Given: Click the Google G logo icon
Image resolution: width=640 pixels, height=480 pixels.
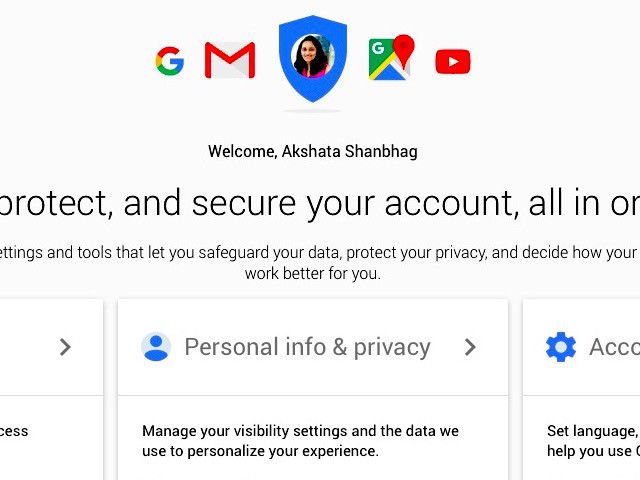Looking at the screenshot, I should (x=169, y=62).
